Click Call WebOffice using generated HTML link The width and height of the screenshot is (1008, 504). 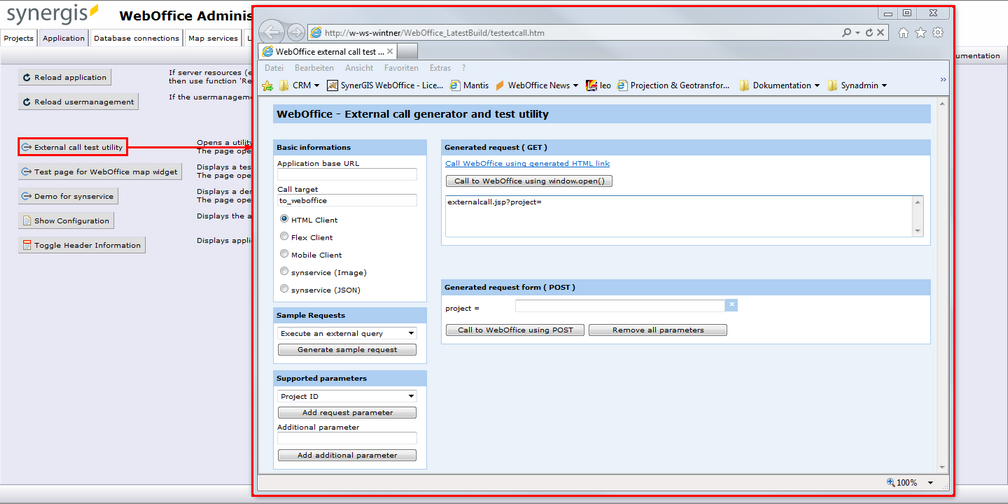(527, 164)
